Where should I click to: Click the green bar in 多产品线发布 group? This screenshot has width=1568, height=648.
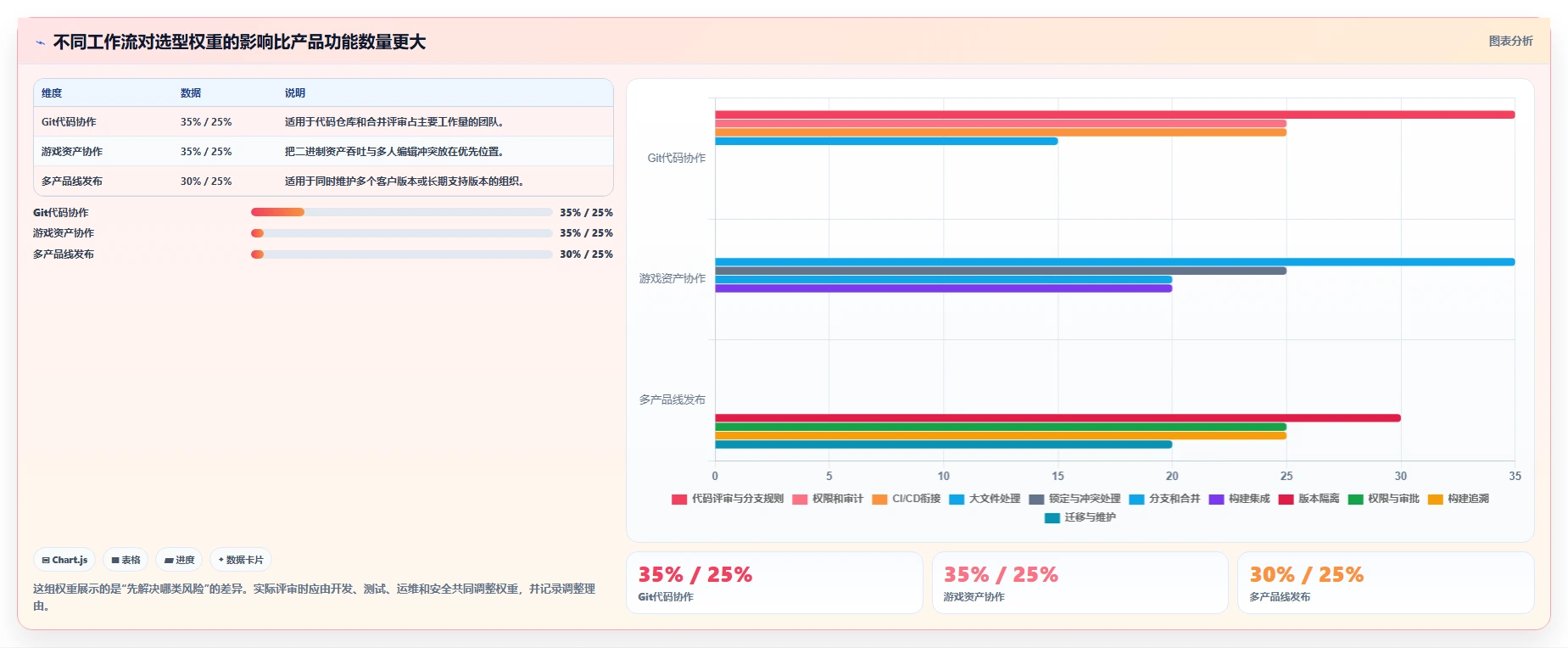(1001, 427)
